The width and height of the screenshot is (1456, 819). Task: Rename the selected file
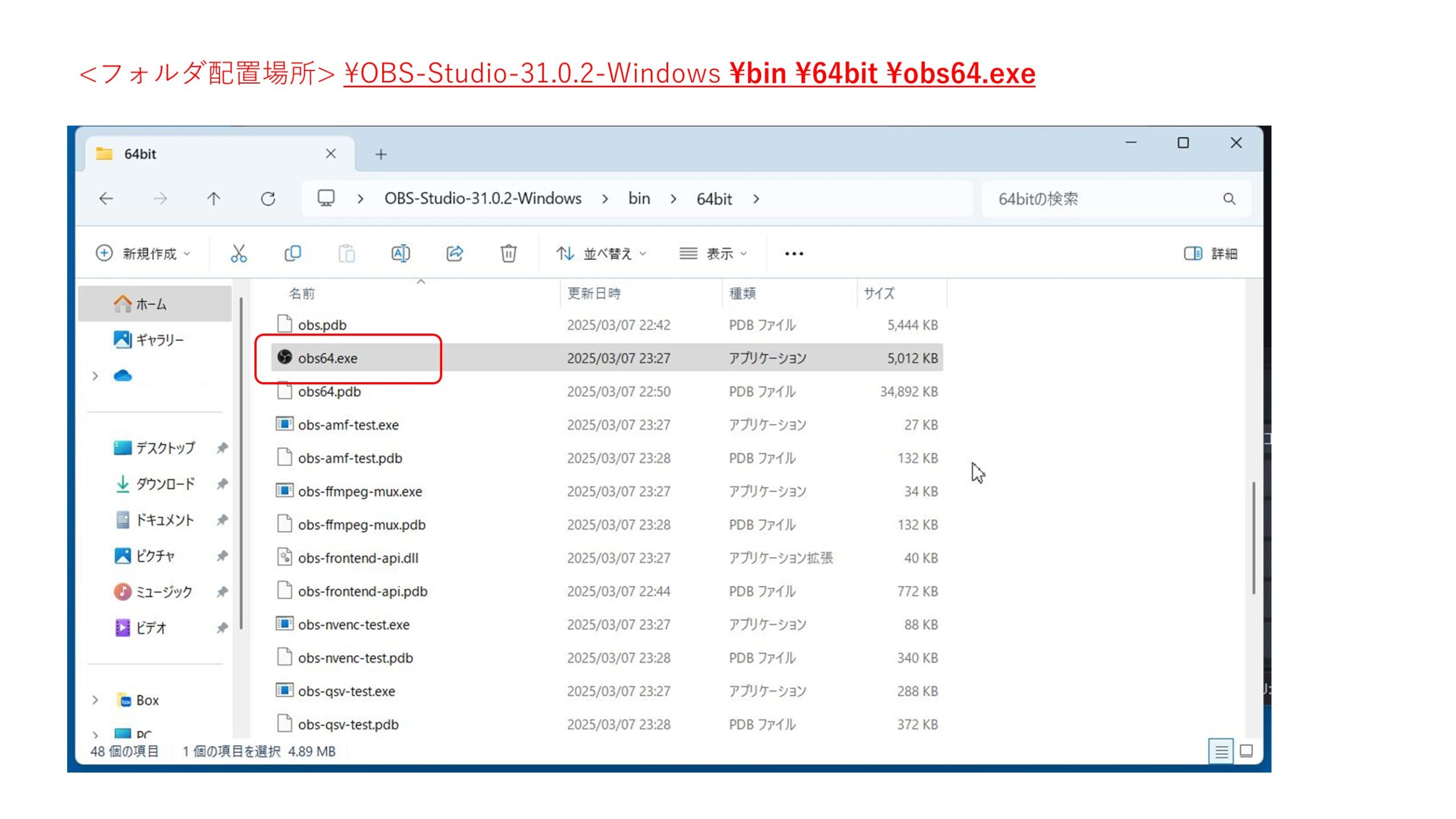coord(400,253)
